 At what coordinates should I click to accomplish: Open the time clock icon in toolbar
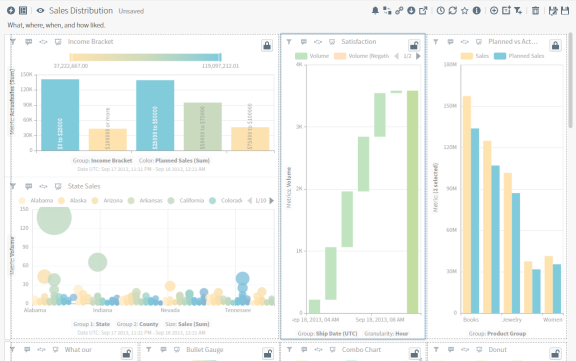pyautogui.click(x=440, y=11)
